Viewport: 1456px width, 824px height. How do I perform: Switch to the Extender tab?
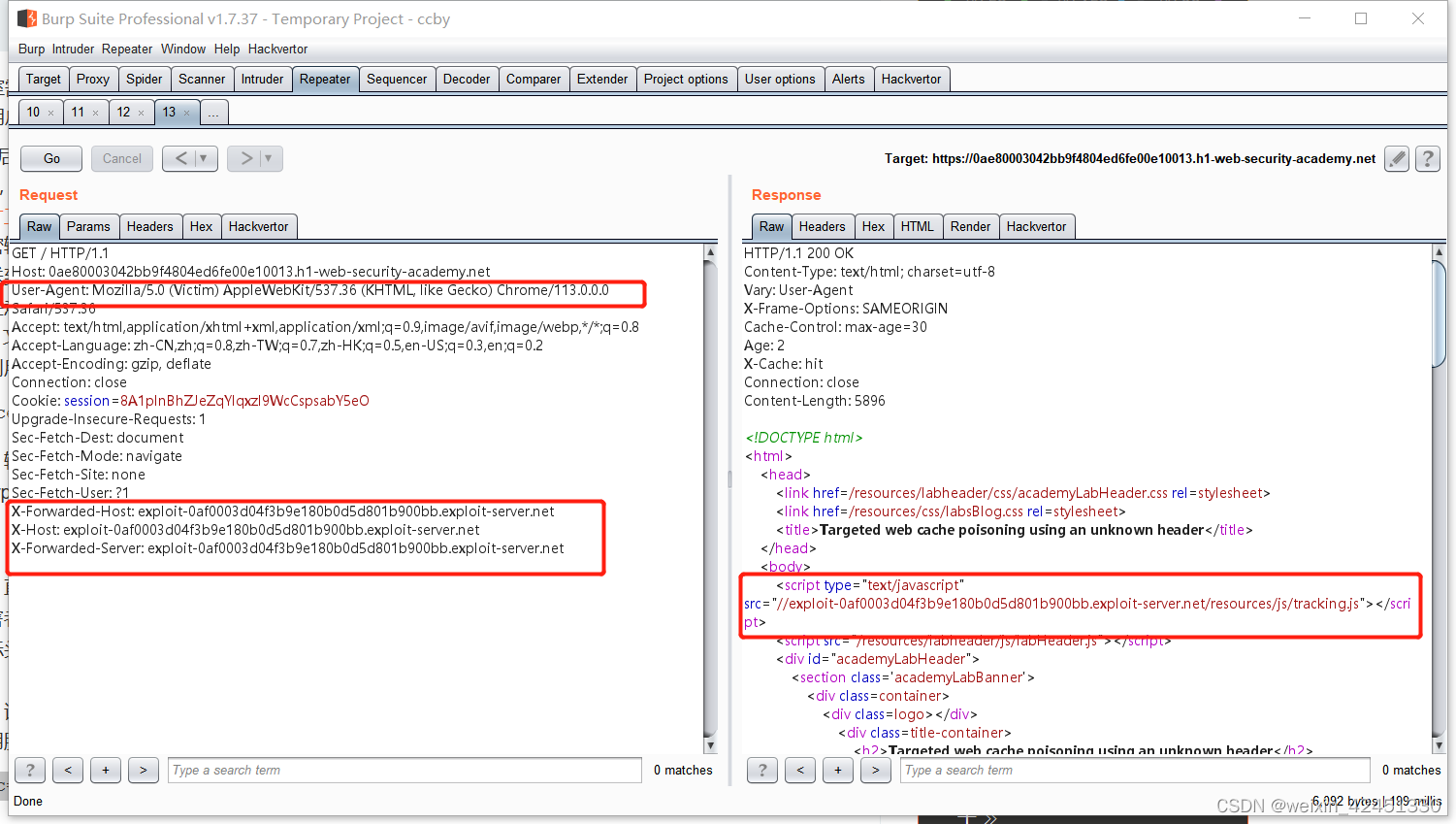pyautogui.click(x=602, y=79)
